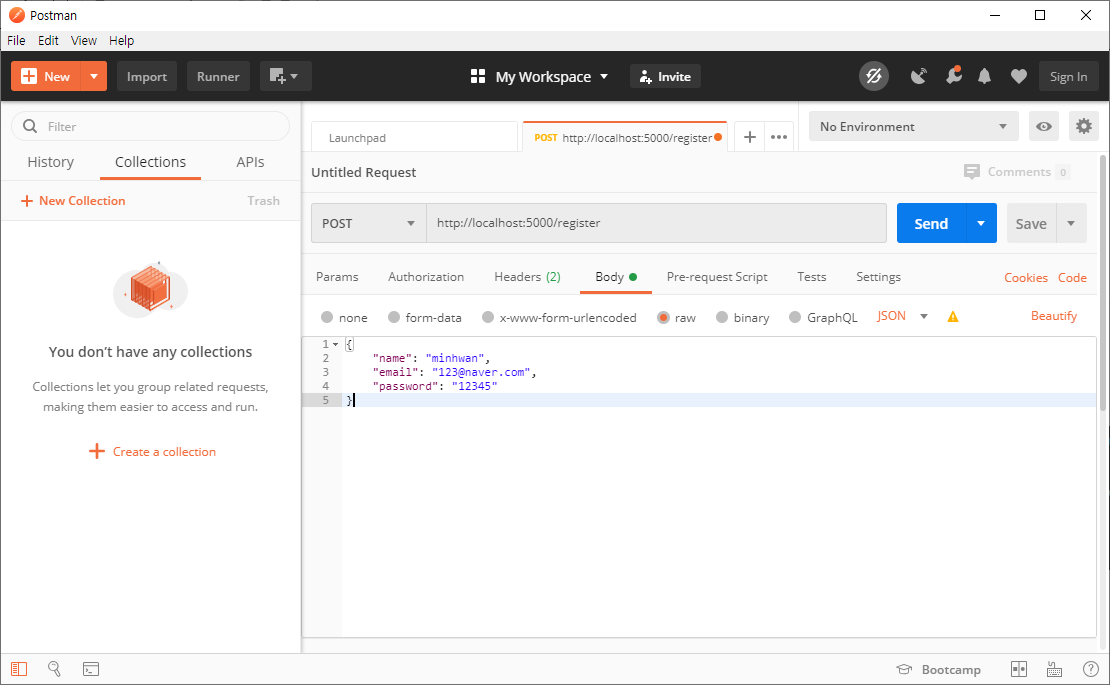
Task: Click the collections illustration cube
Action: (150, 289)
